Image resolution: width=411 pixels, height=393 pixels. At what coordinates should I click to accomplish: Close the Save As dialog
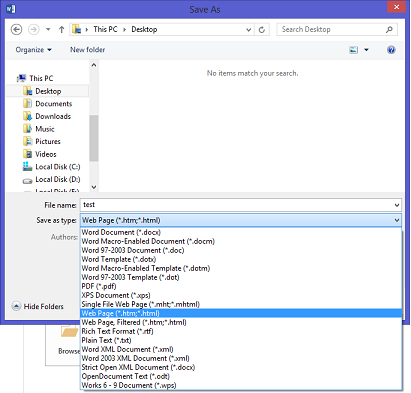click(x=396, y=7)
